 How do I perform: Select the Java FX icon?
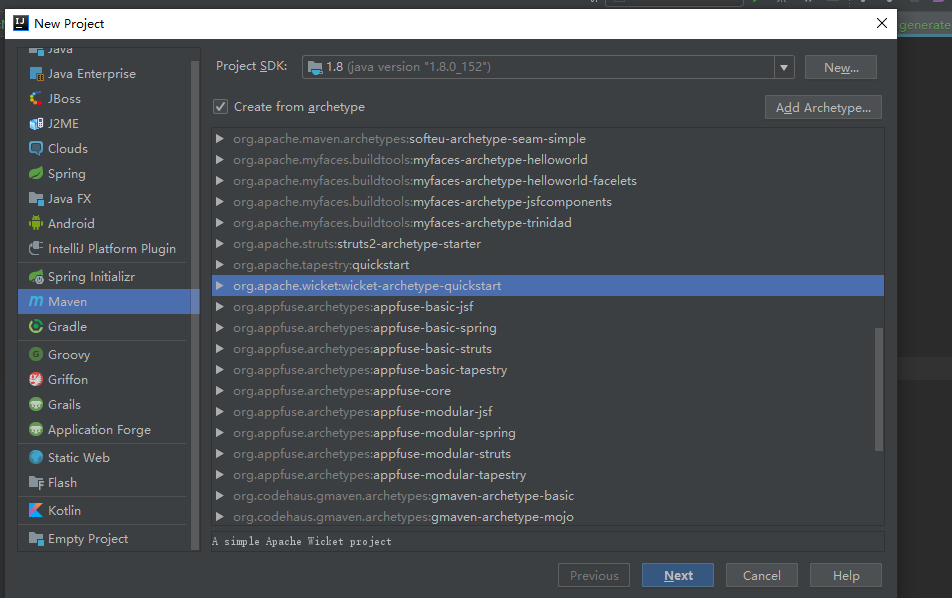(x=36, y=199)
